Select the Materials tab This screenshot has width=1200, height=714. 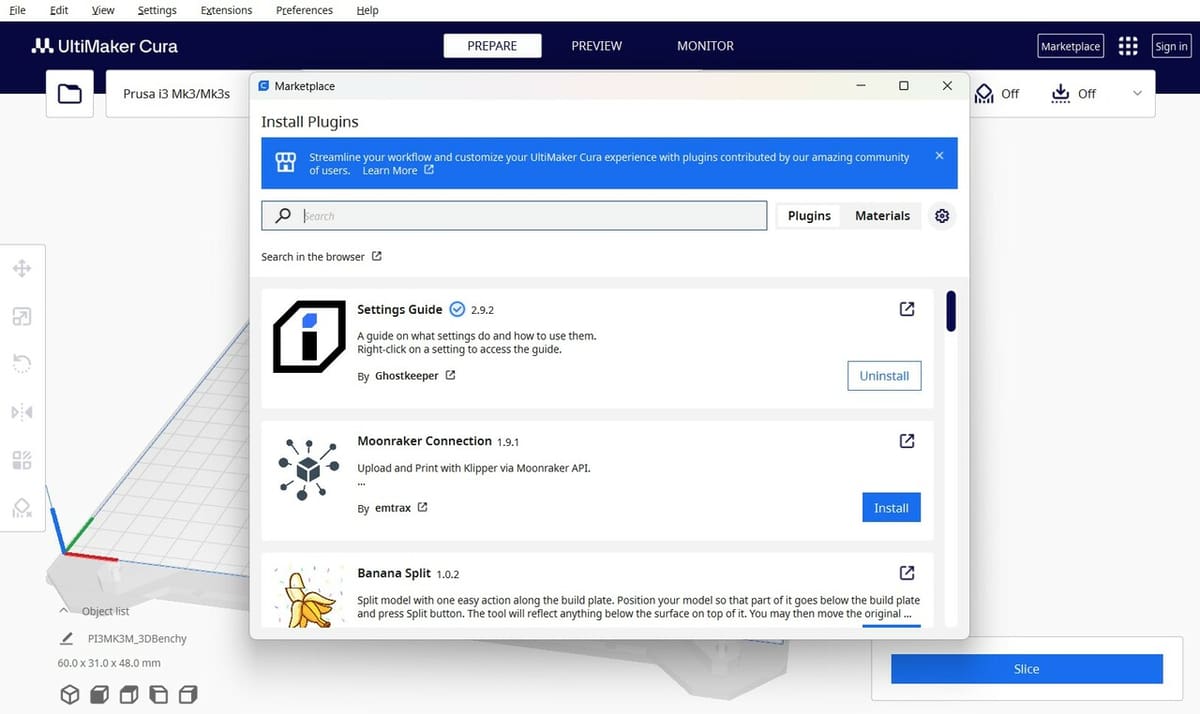coord(882,216)
